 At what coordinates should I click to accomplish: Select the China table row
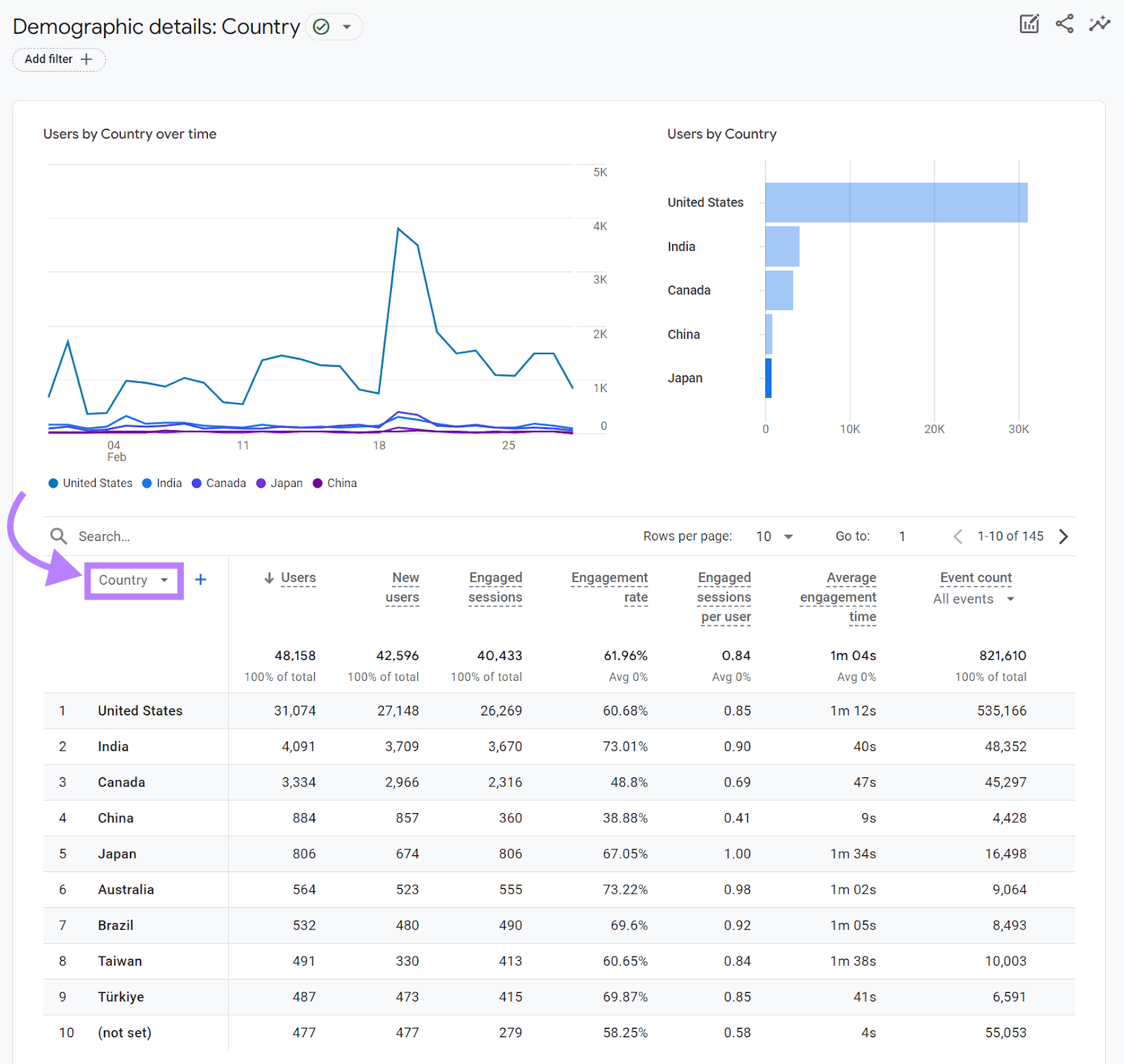[x=559, y=818]
